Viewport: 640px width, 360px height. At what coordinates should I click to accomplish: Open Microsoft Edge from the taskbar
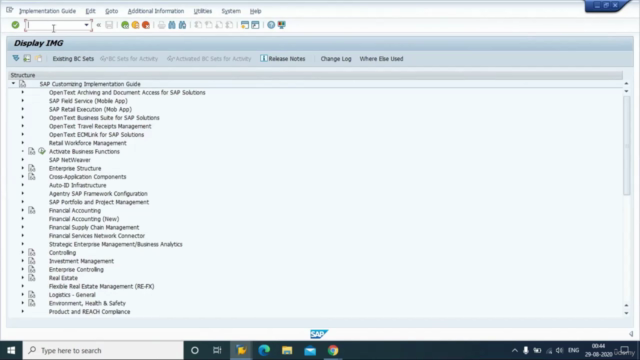[x=264, y=350]
